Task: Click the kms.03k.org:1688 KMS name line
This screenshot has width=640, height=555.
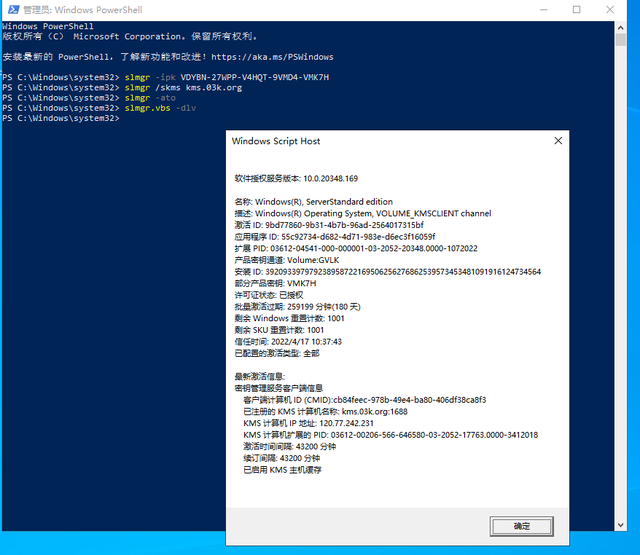Action: click(325, 411)
